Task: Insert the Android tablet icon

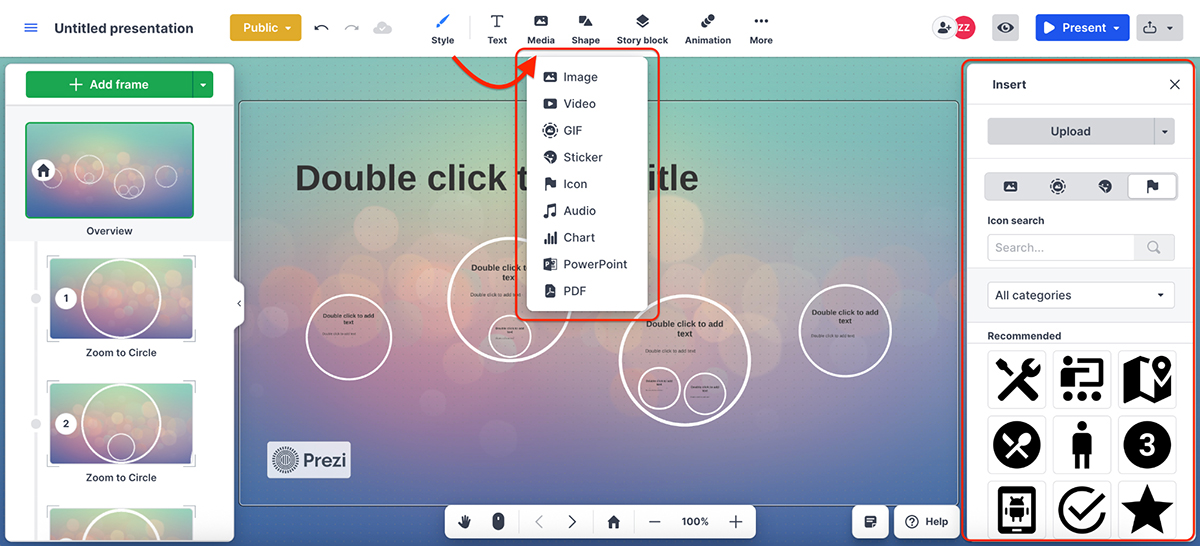Action: click(1017, 510)
